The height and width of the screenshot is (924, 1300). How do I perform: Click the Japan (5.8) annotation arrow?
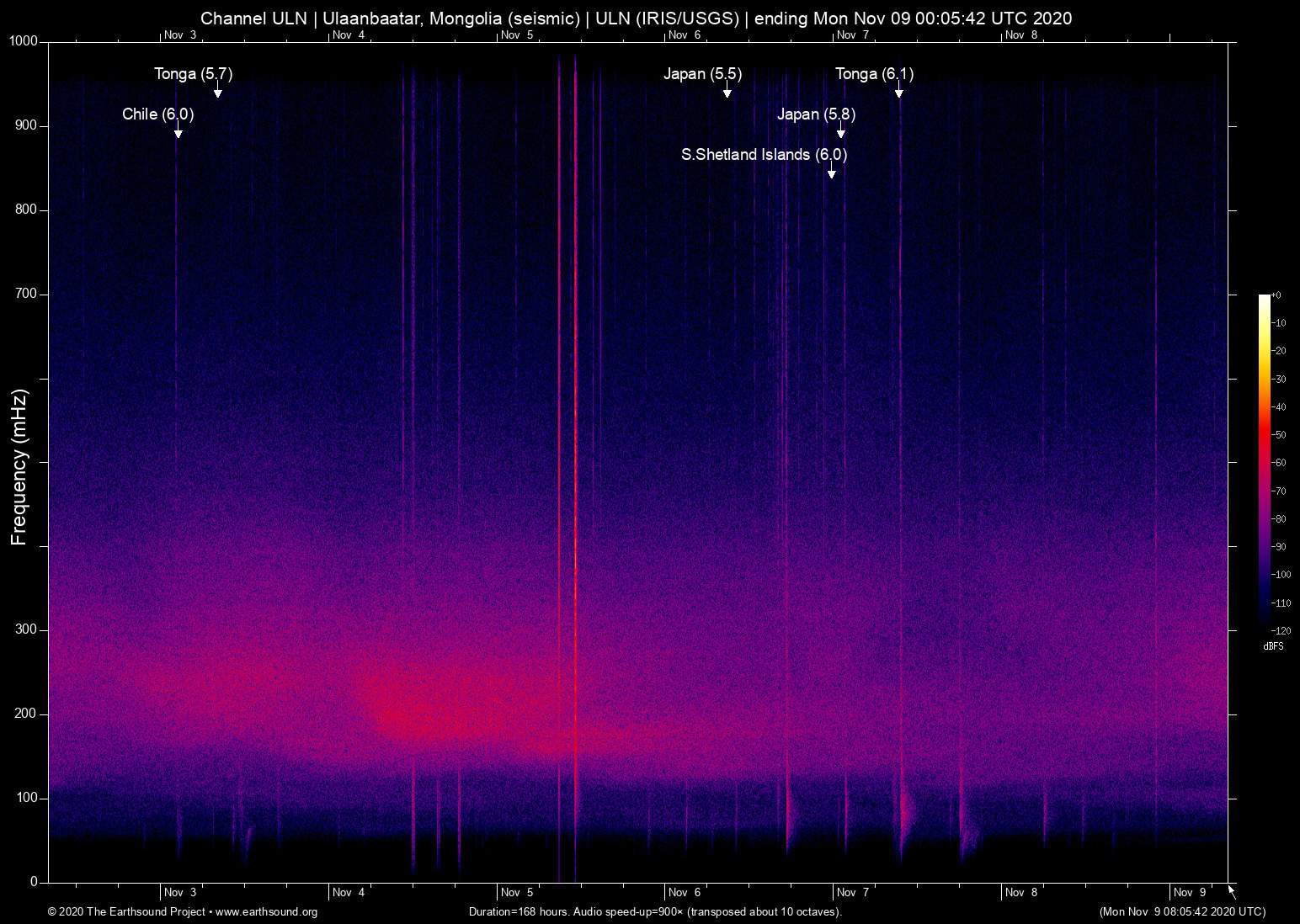tap(840, 133)
